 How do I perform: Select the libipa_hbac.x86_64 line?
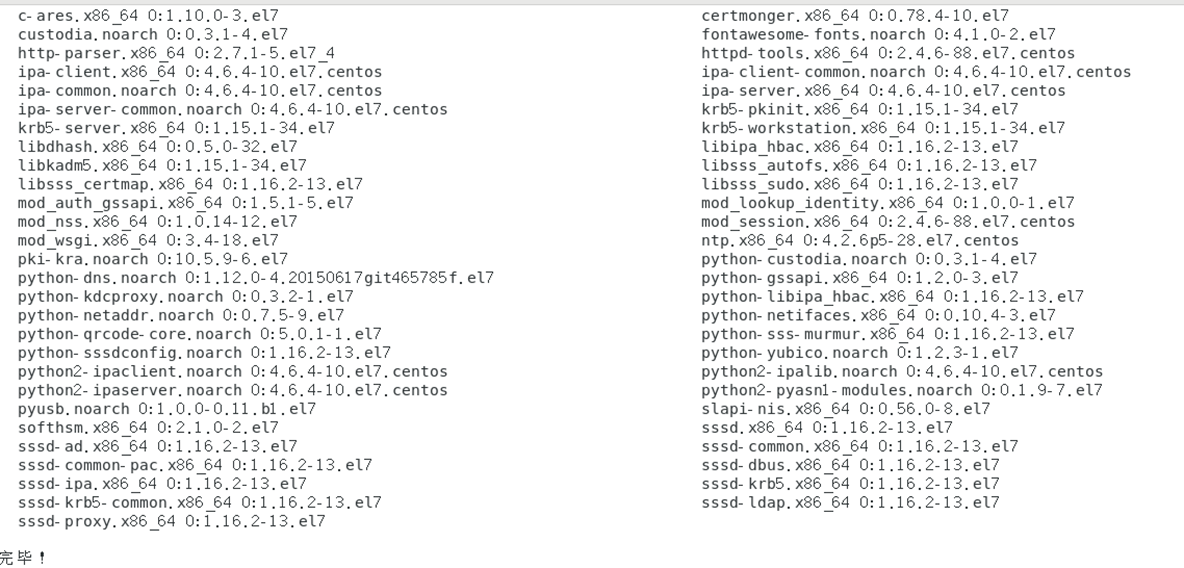tap(859, 147)
